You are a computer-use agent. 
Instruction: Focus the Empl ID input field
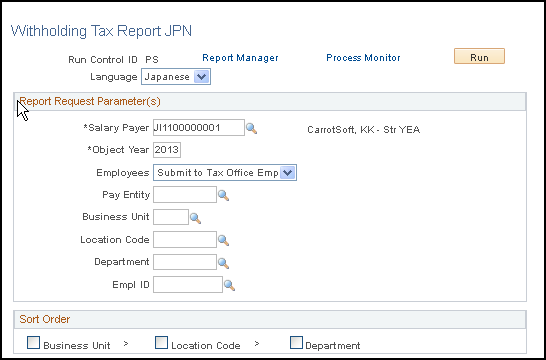pyautogui.click(x=188, y=284)
